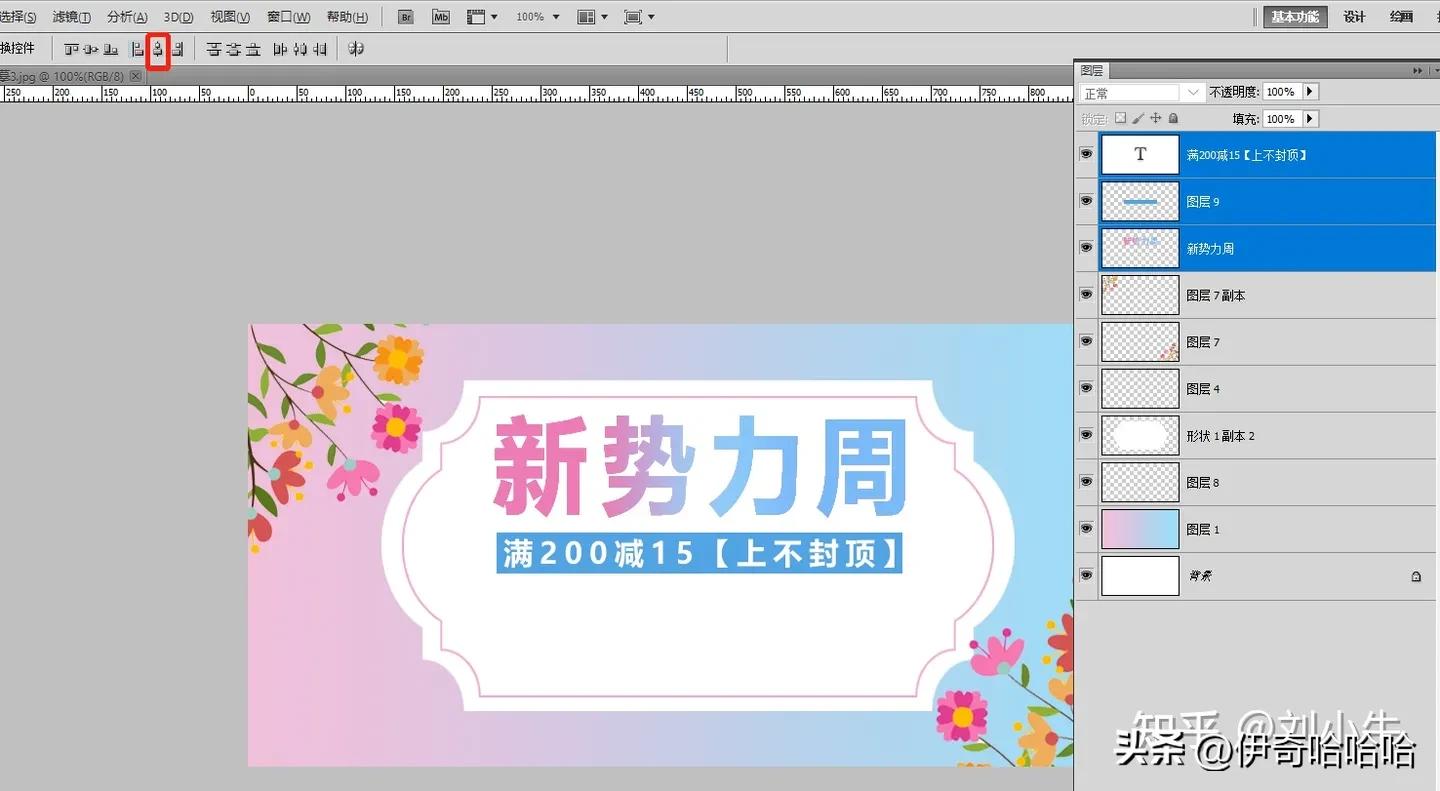Open Mini Bridge with the Mb icon
Screen dimensions: 1440x791
(440, 16)
